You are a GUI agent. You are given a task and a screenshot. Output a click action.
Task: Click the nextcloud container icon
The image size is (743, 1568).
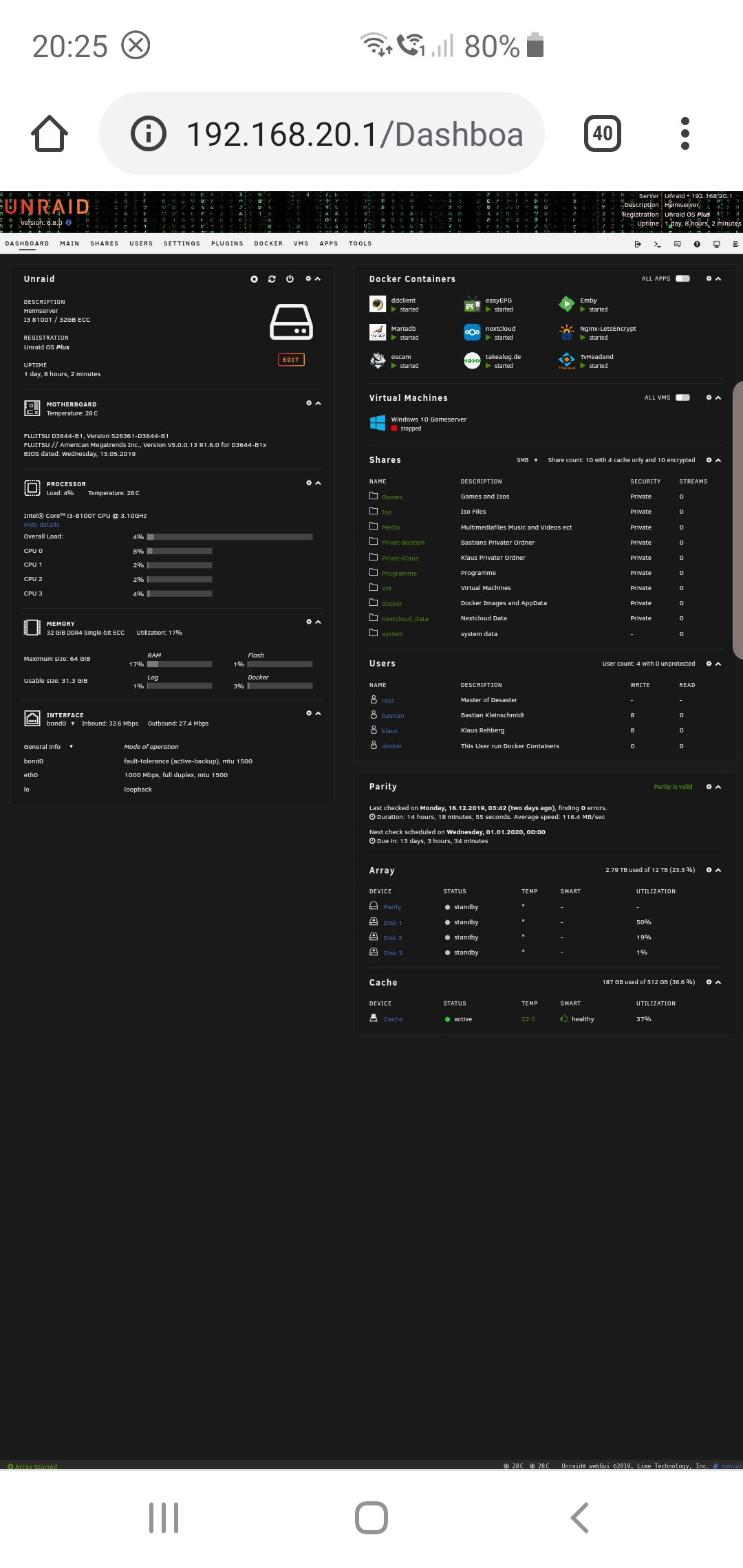(x=472, y=332)
